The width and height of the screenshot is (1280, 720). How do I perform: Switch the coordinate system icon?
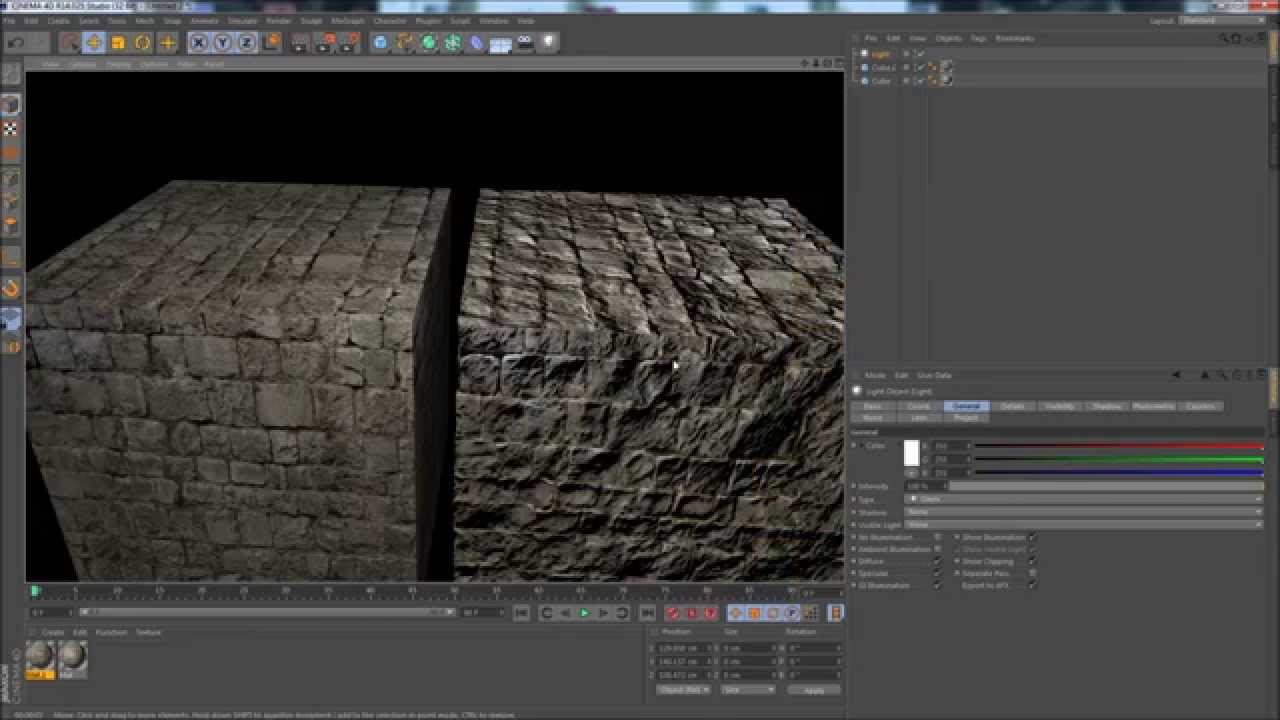coord(271,43)
